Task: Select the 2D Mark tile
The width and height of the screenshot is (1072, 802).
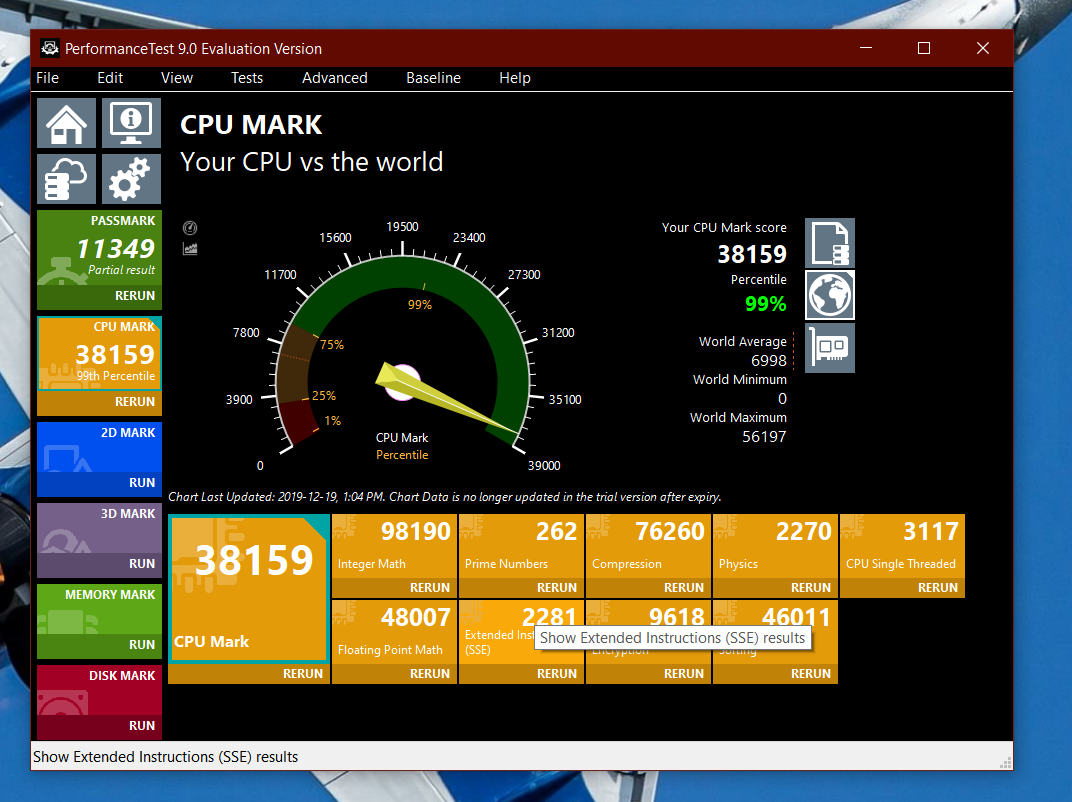Action: tap(100, 447)
